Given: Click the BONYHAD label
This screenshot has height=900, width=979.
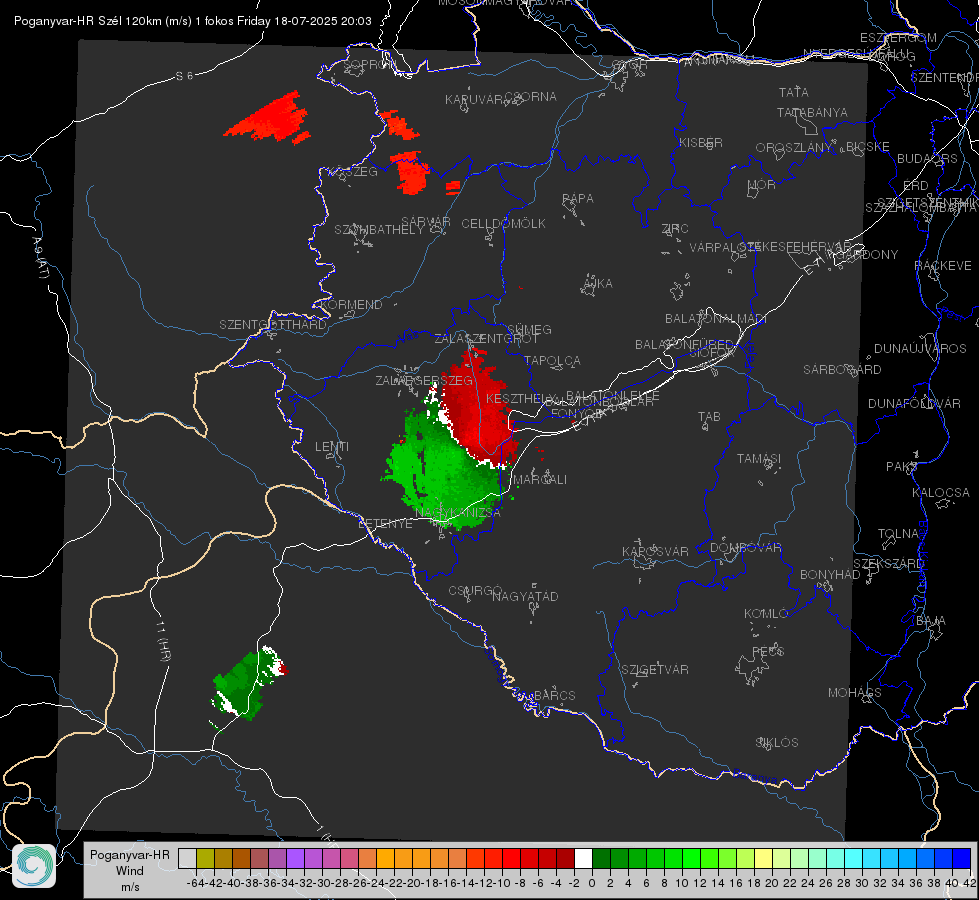Looking at the screenshot, I should tap(830, 575).
